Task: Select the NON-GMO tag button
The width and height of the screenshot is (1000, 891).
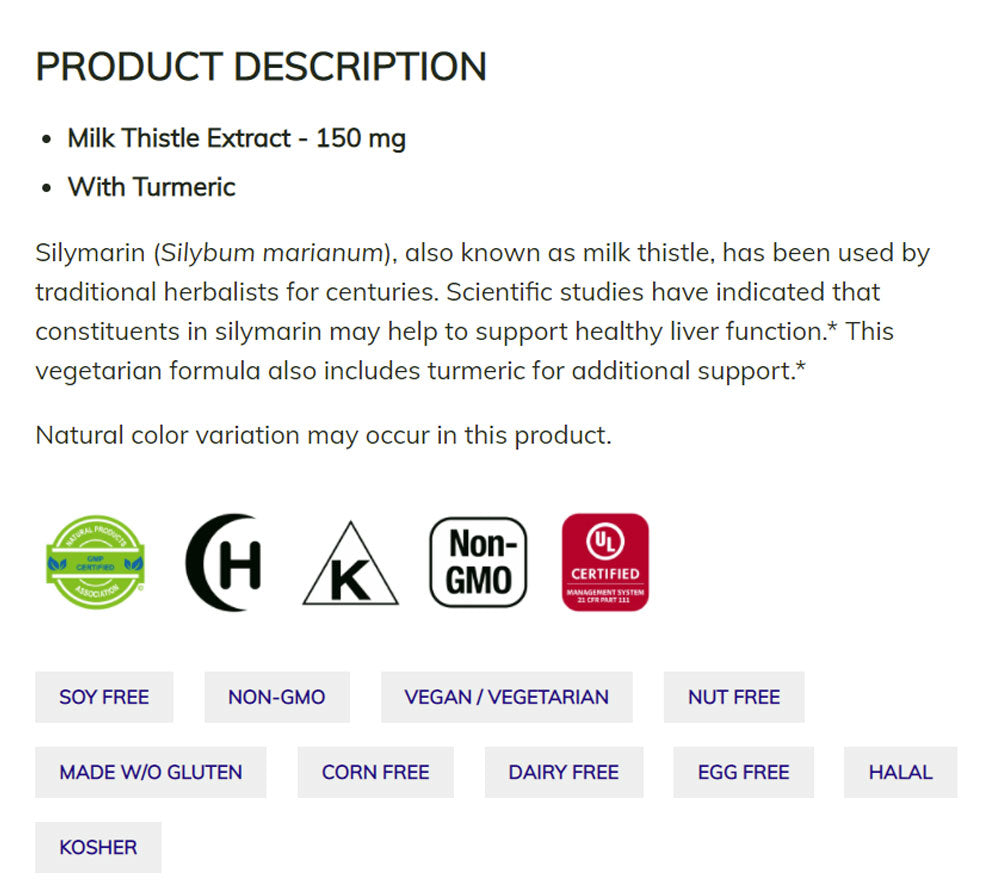Action: [x=277, y=697]
